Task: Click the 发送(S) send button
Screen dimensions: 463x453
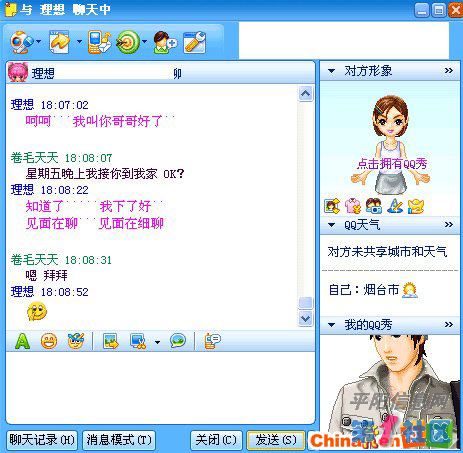Action: tap(276, 440)
